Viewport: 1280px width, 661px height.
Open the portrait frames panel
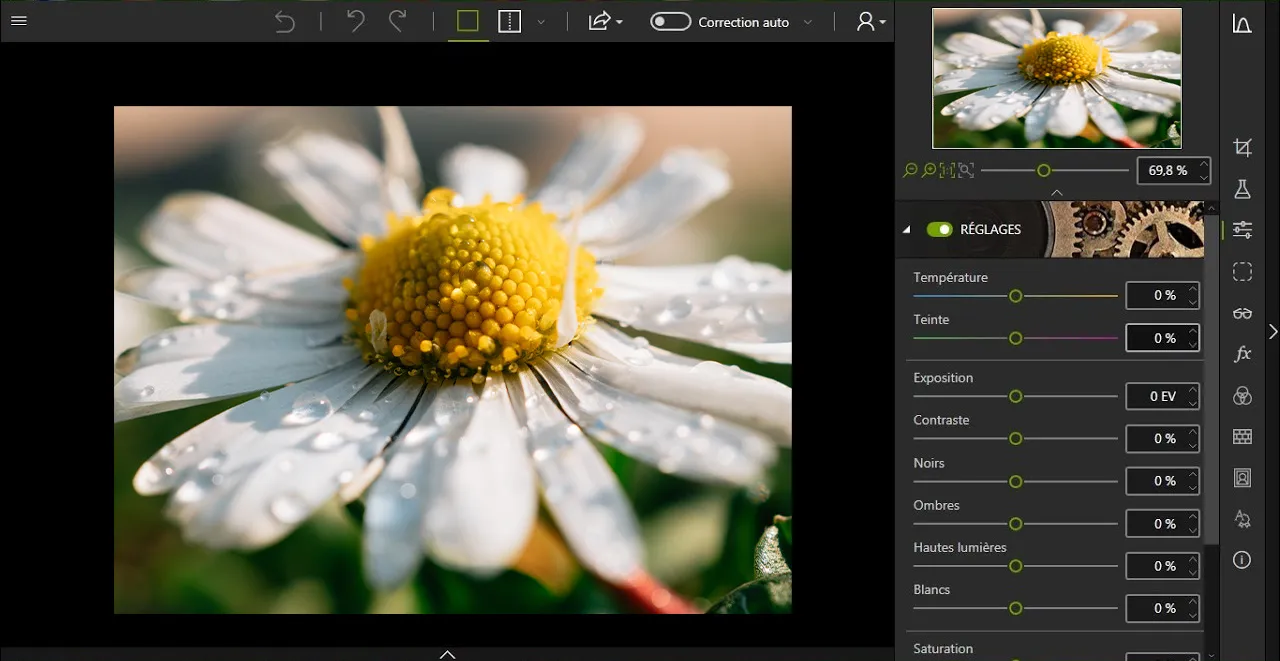click(x=1242, y=478)
